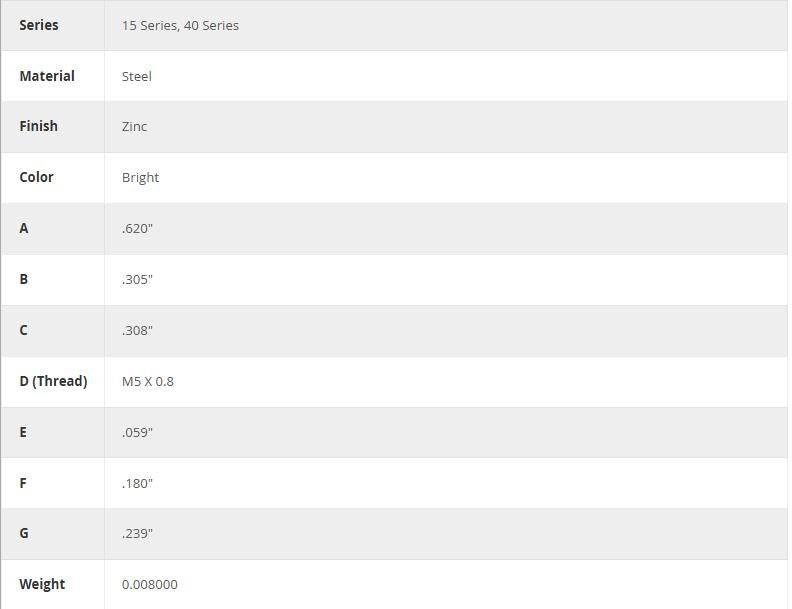The image size is (792, 609).
Task: Click the .239" dimension G value
Action: tap(137, 533)
